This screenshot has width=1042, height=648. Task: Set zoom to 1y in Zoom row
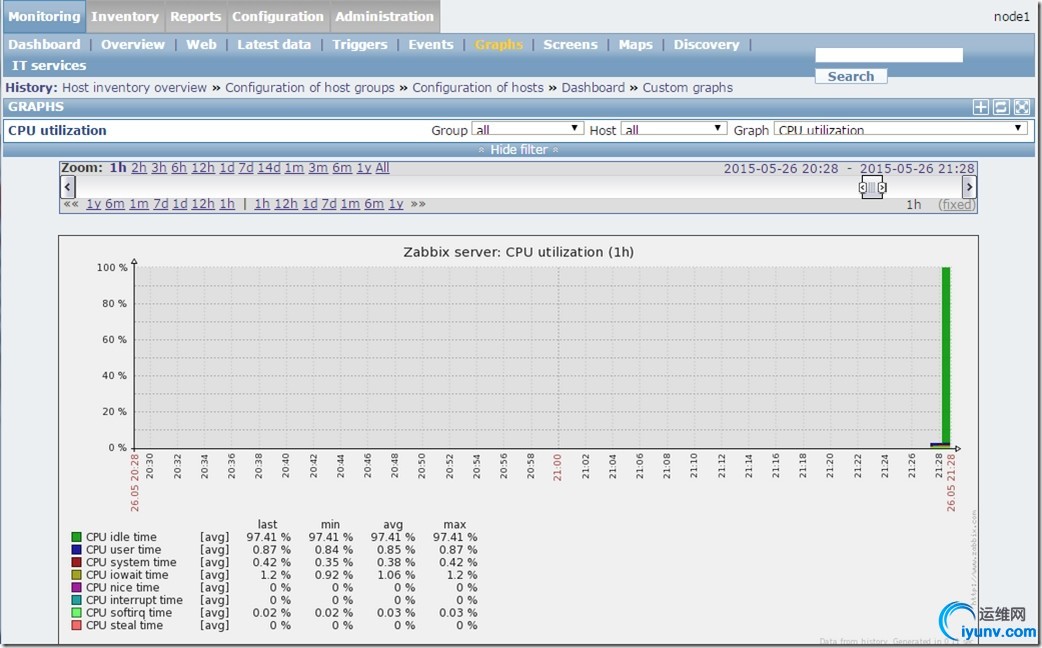tap(364, 168)
